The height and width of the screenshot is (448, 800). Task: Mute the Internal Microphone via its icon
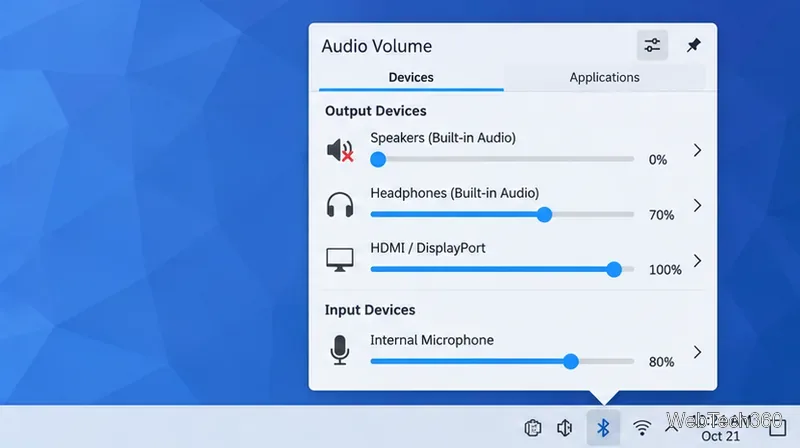point(340,350)
